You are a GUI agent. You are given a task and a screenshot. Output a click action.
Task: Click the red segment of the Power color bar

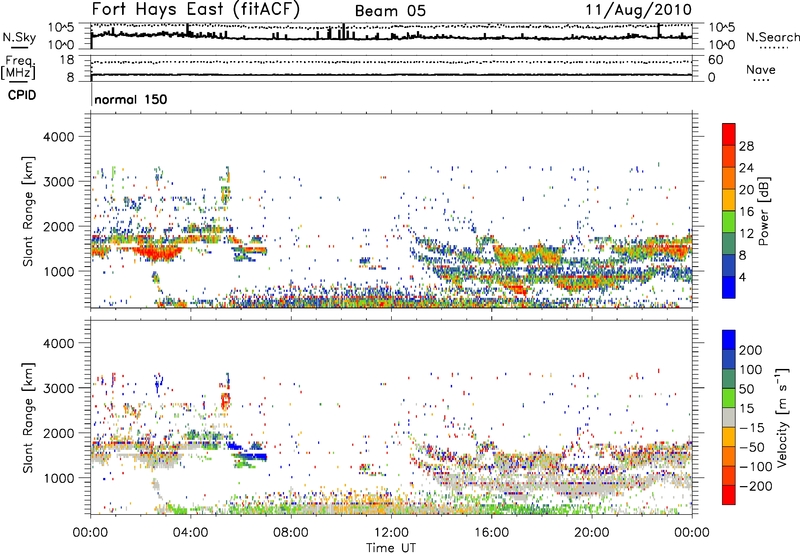coord(729,134)
